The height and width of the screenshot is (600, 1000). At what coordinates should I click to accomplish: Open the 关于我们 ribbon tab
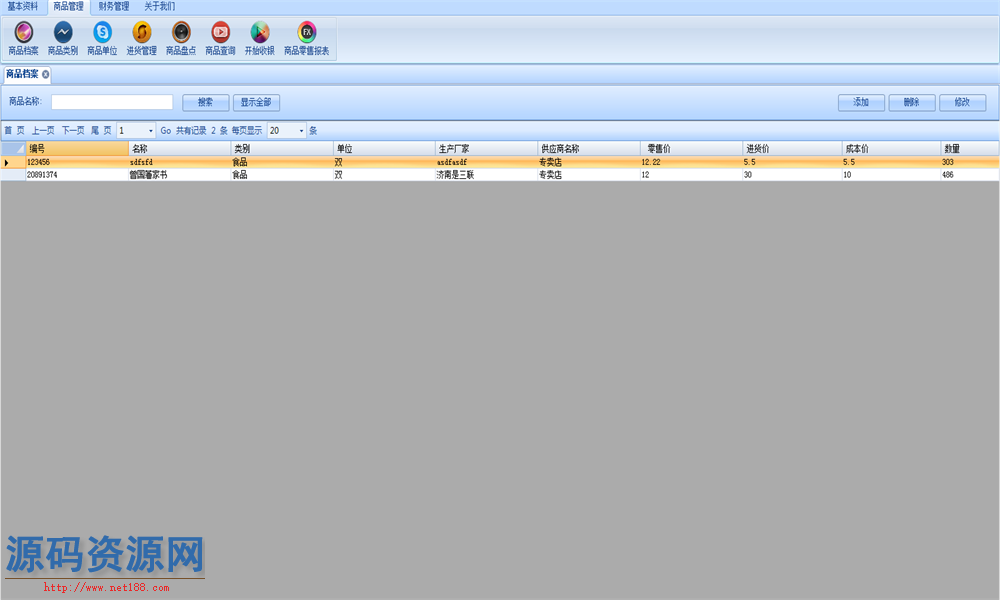click(159, 6)
